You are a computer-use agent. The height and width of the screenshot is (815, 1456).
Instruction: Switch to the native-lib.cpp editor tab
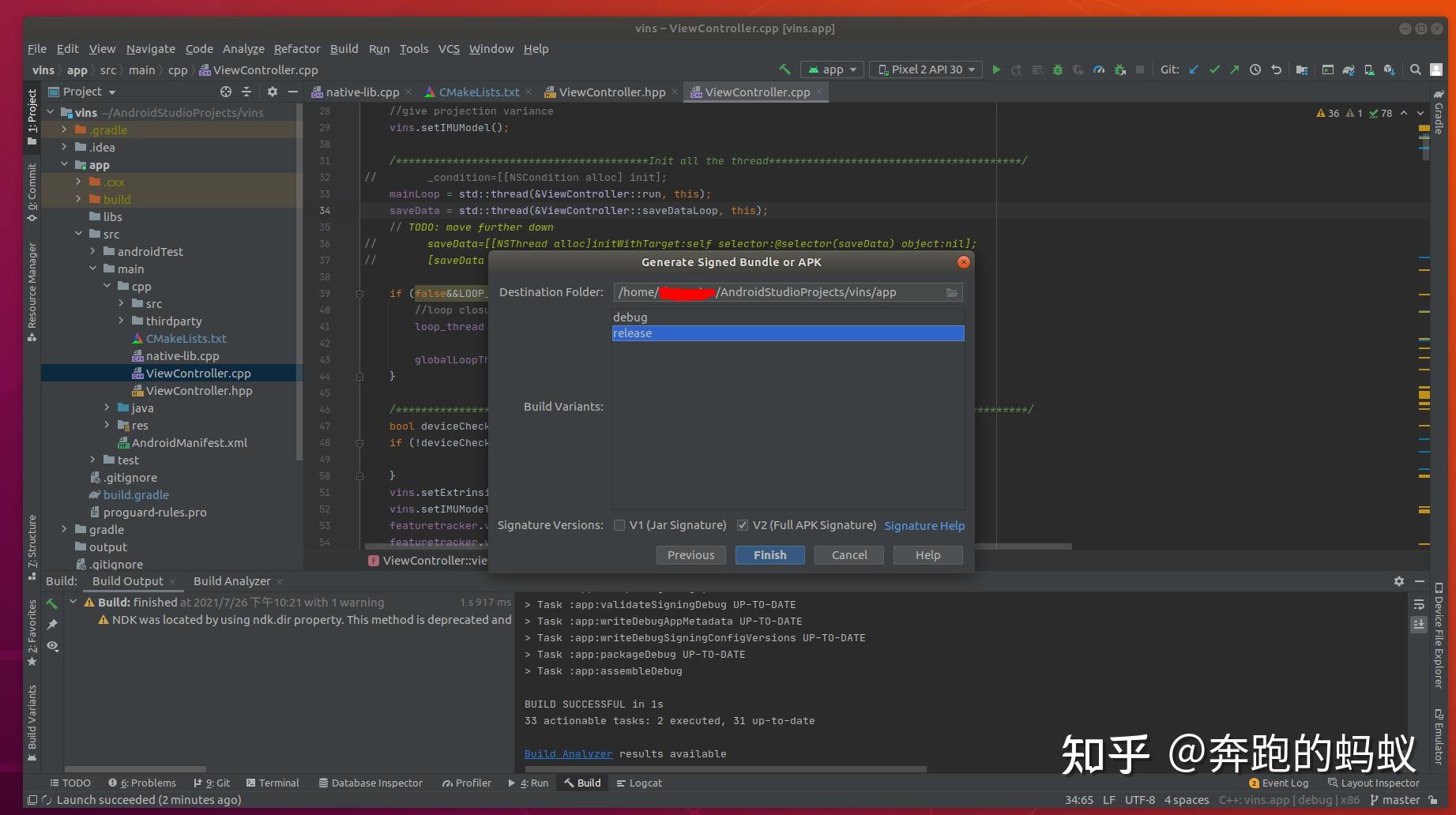(x=362, y=92)
